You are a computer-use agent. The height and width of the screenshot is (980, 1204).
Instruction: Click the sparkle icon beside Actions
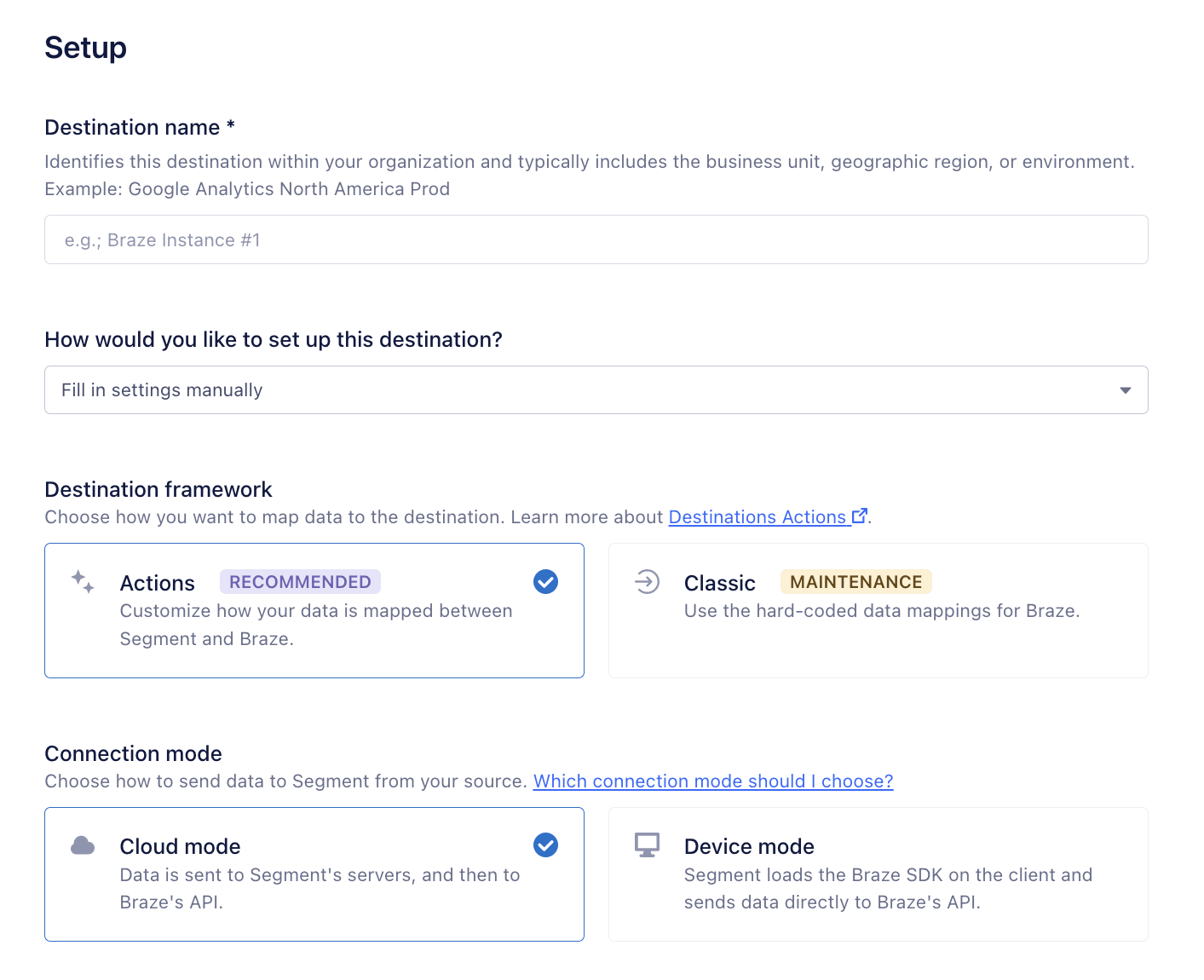[81, 582]
